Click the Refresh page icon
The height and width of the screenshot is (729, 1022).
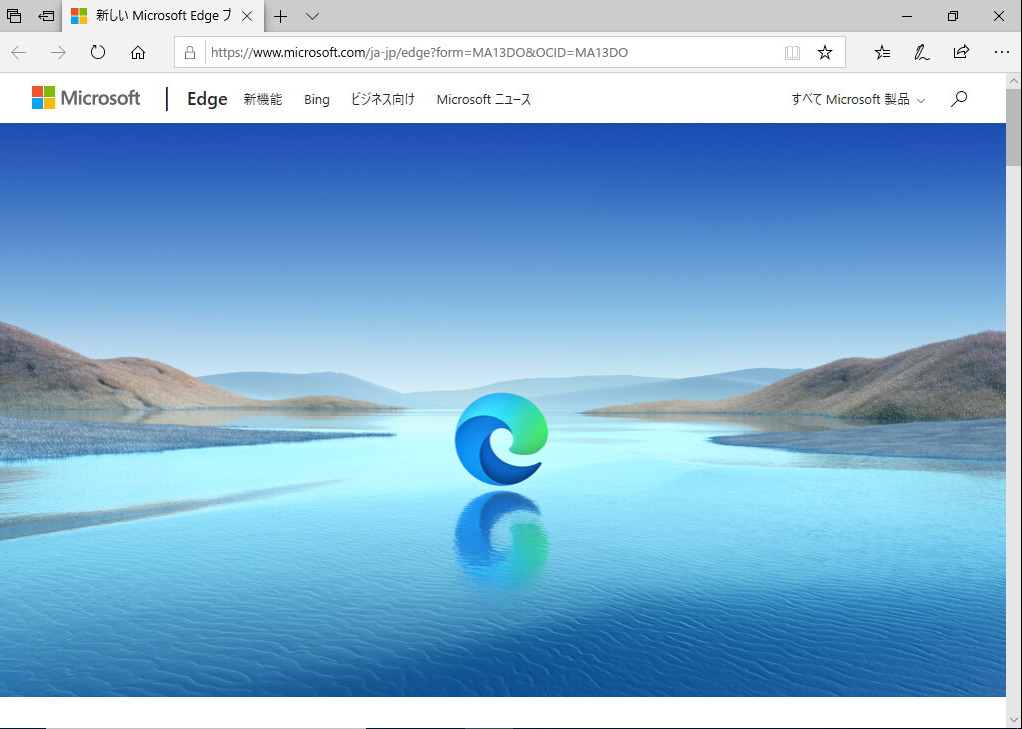tap(98, 53)
